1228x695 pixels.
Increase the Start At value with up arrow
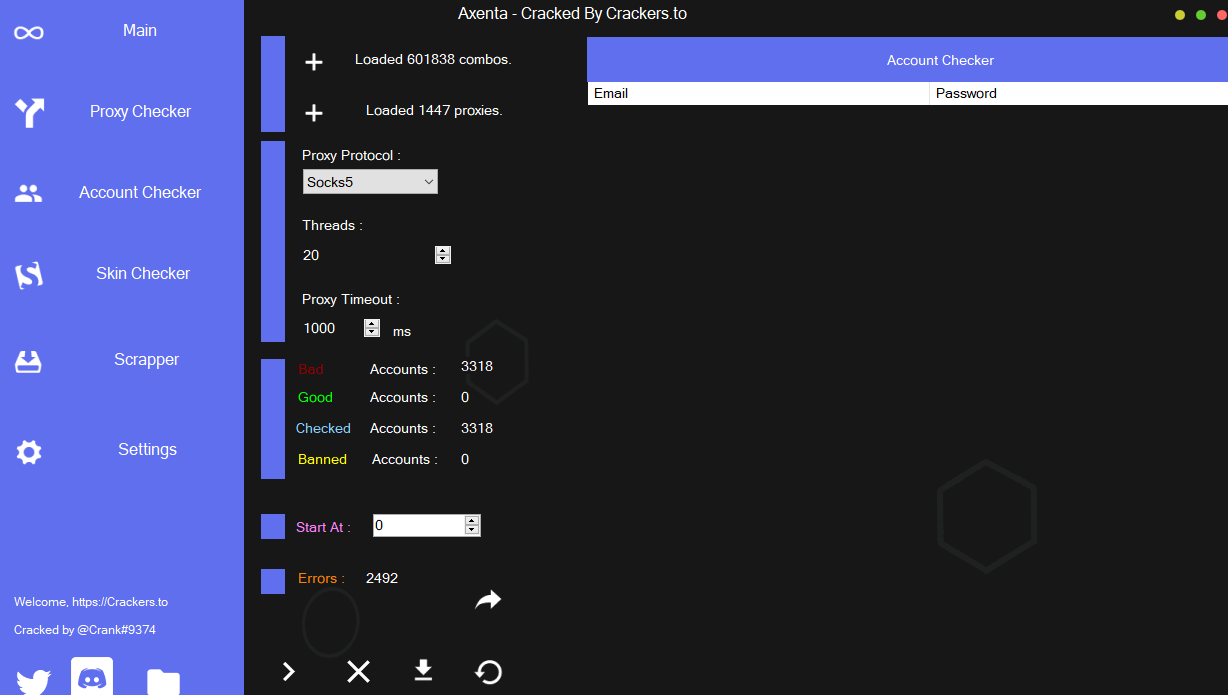[473, 521]
